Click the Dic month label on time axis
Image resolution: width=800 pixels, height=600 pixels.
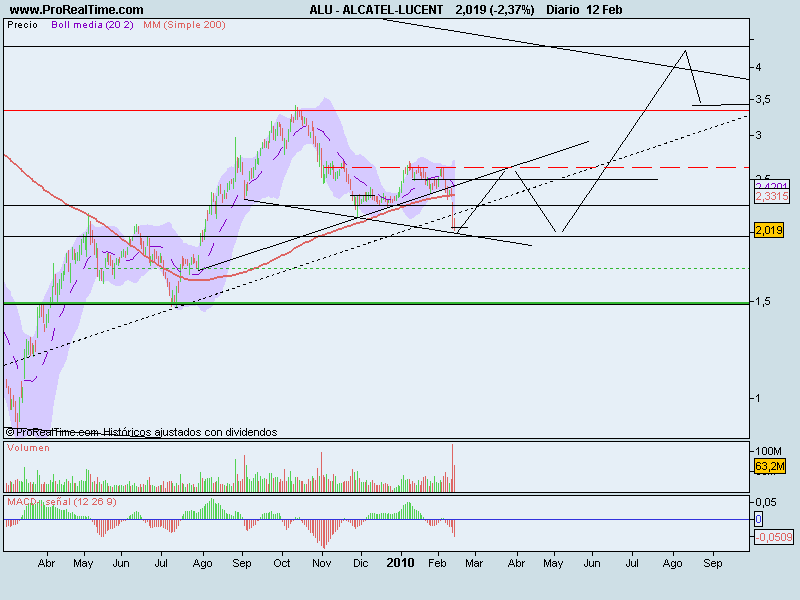pos(360,563)
